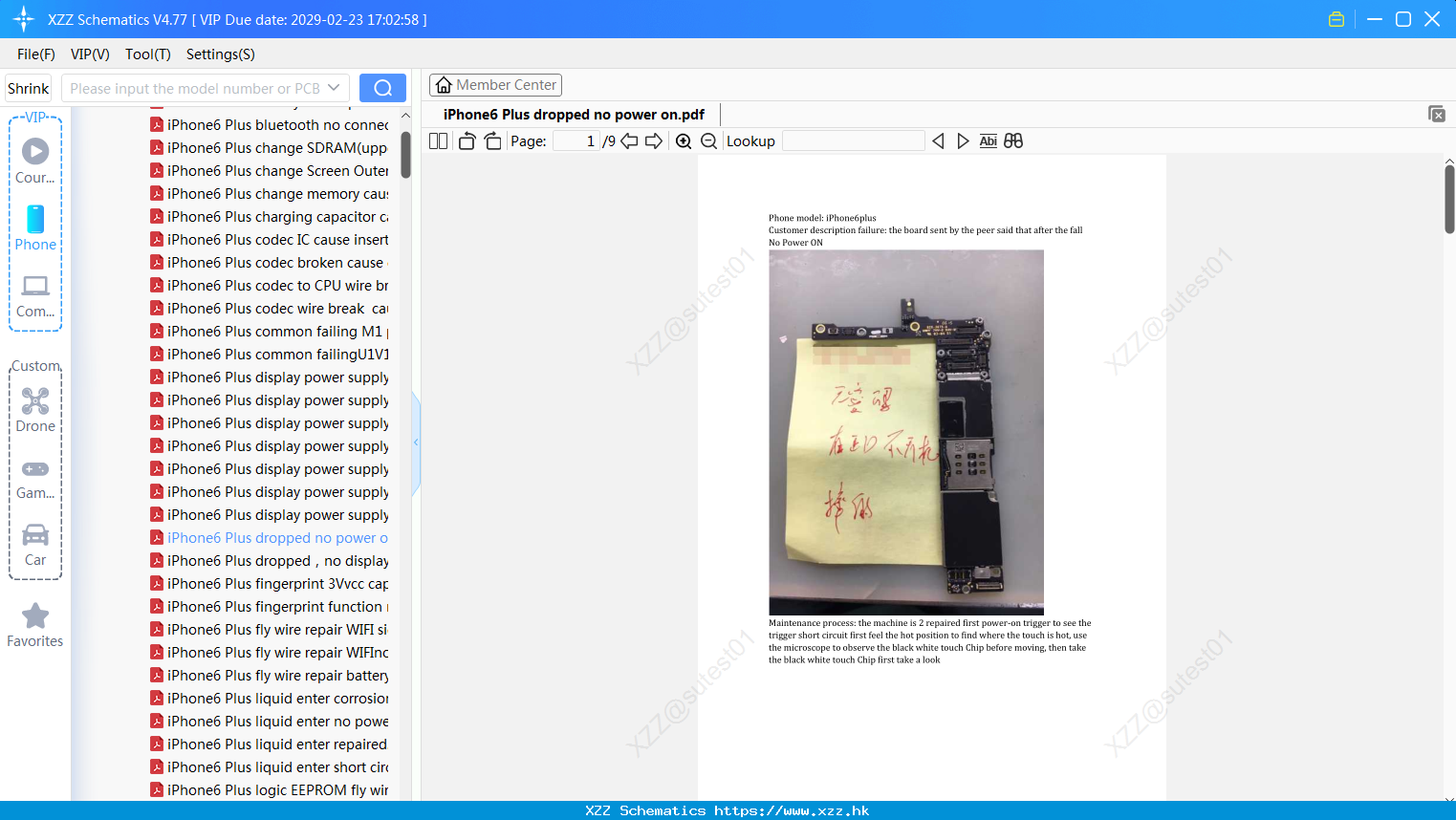Collapse the file list panel handle
Screen dimensions: 1456x820
click(416, 442)
